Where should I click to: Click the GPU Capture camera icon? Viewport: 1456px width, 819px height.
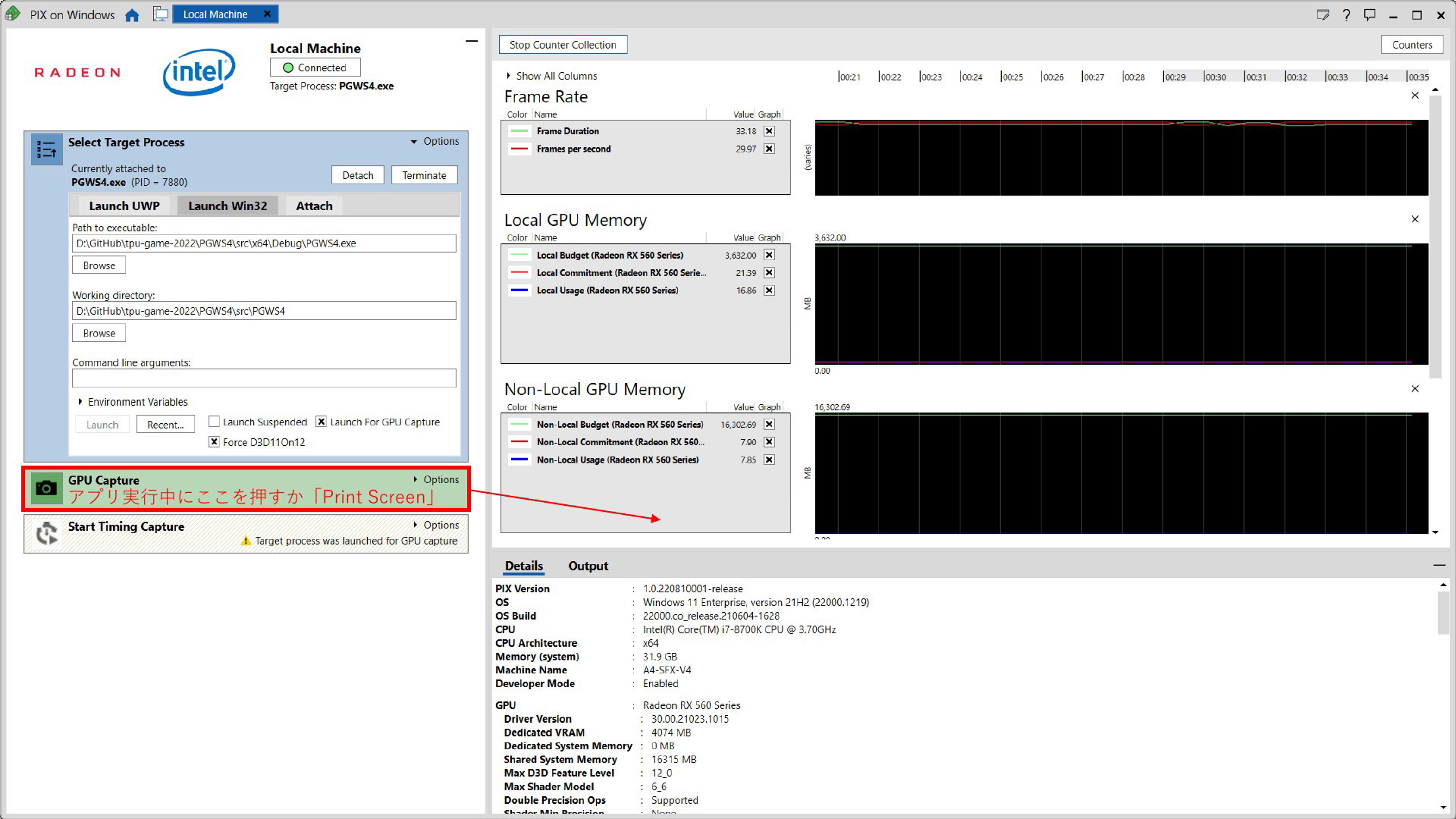46,488
